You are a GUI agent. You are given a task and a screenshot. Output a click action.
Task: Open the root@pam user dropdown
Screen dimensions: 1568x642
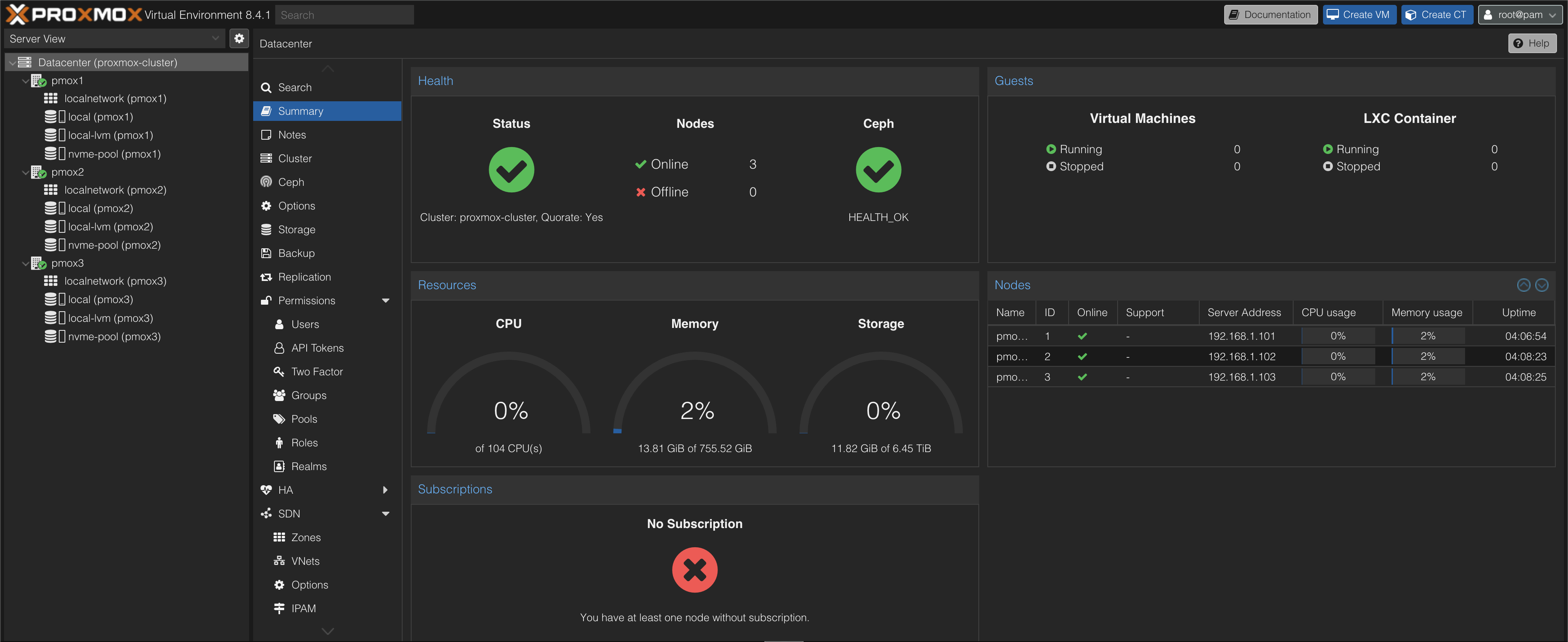pyautogui.click(x=1520, y=15)
